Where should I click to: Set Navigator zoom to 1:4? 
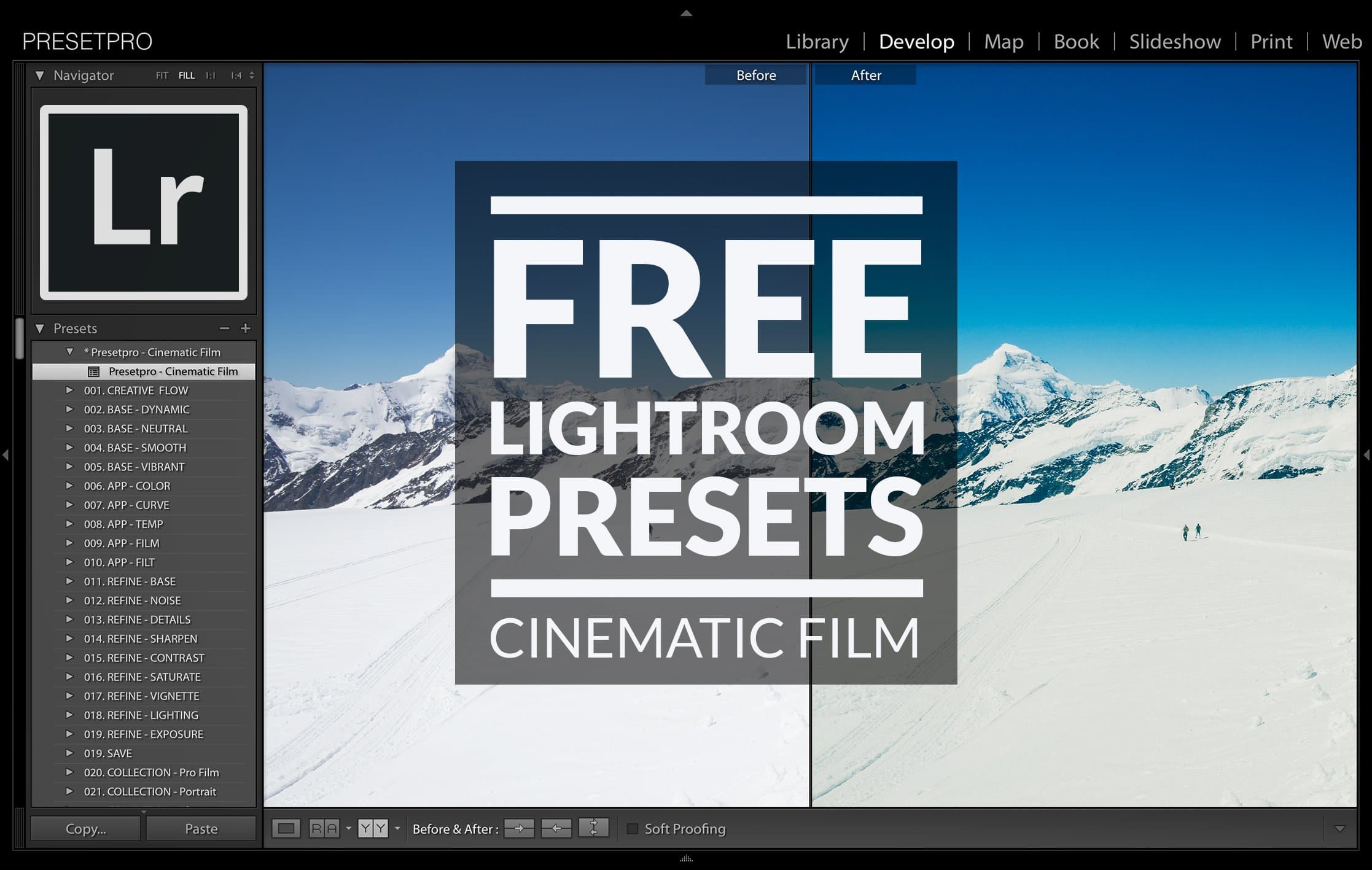pos(236,76)
